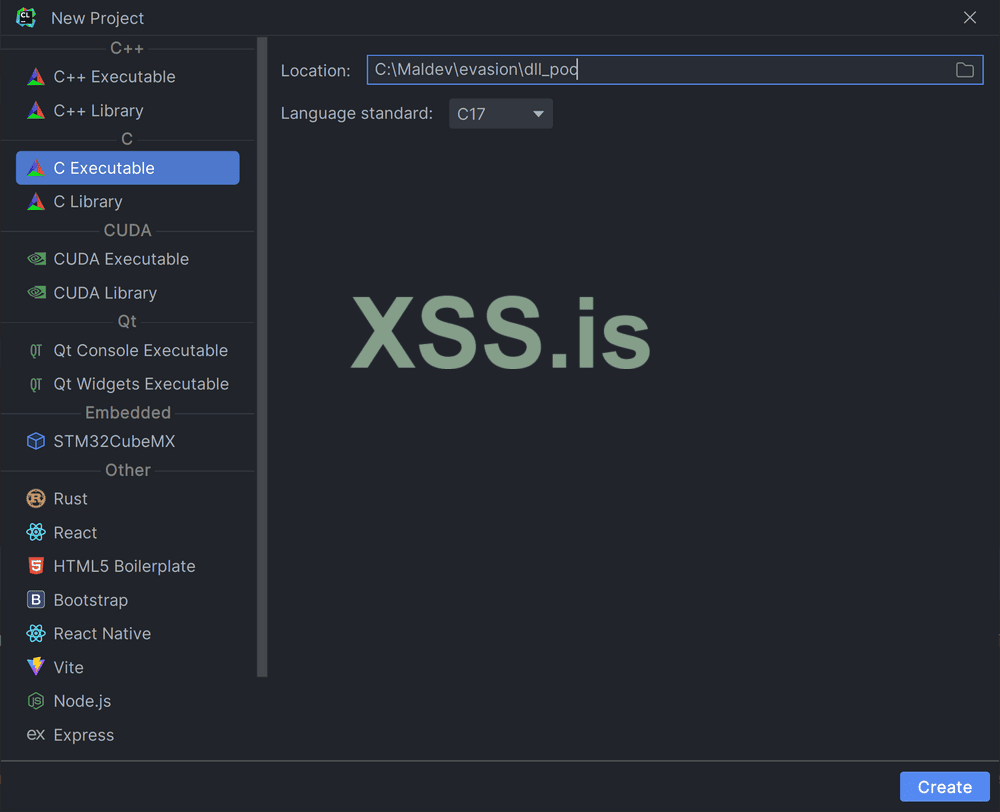This screenshot has height=812, width=1000.
Task: Click the Rust gear icon
Action: (x=36, y=499)
